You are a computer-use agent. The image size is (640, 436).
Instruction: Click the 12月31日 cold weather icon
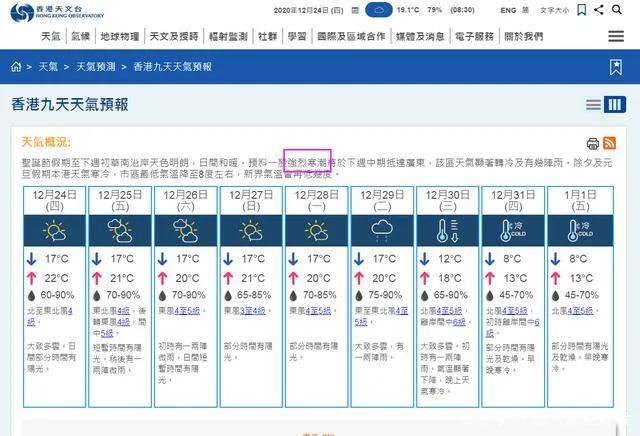click(513, 231)
